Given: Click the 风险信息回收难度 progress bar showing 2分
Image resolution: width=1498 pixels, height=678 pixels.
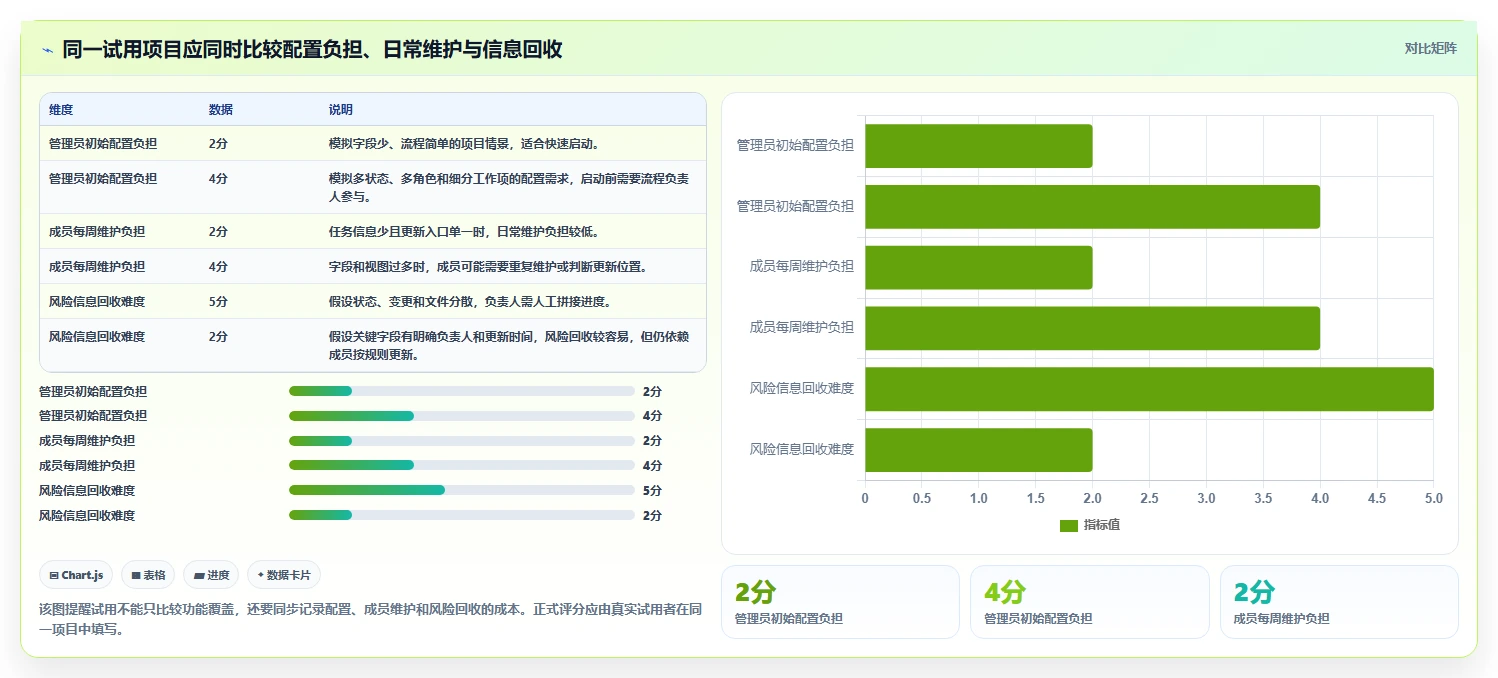Looking at the screenshot, I should [462, 515].
